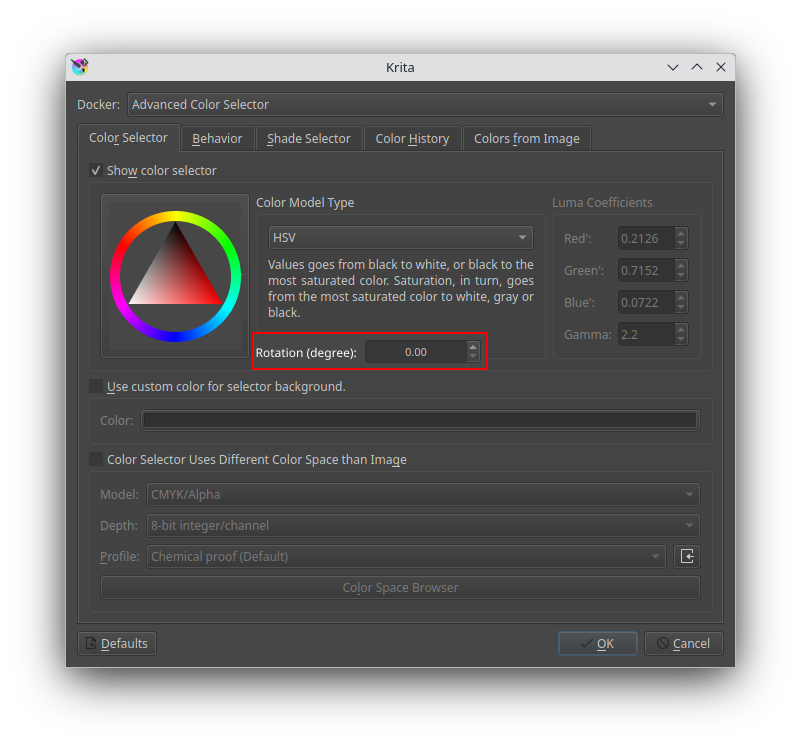This screenshot has width=801, height=745.
Task: Open the Depth dropdown showing 8-bit integer
Action: point(423,525)
